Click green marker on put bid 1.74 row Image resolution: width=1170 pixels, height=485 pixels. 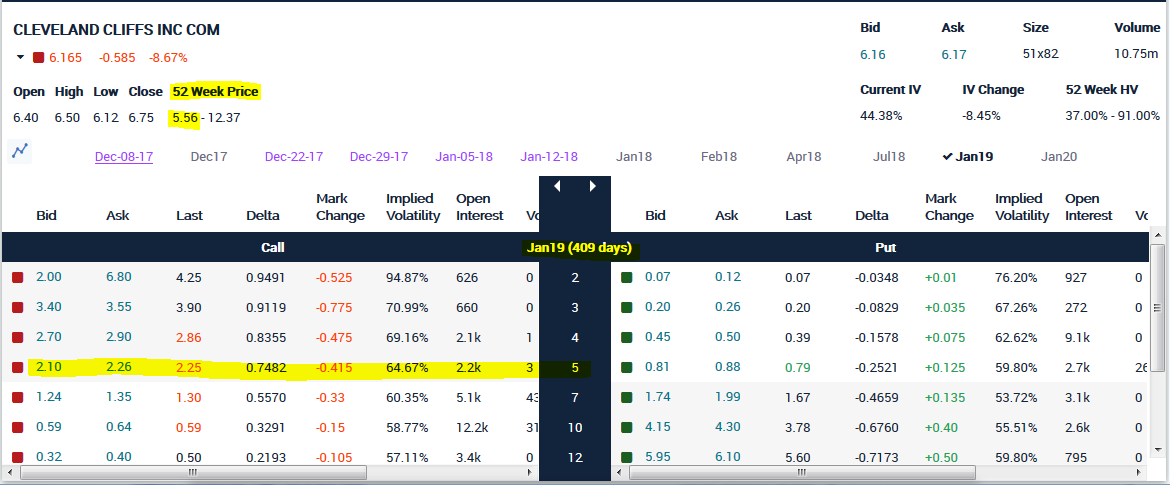627,398
